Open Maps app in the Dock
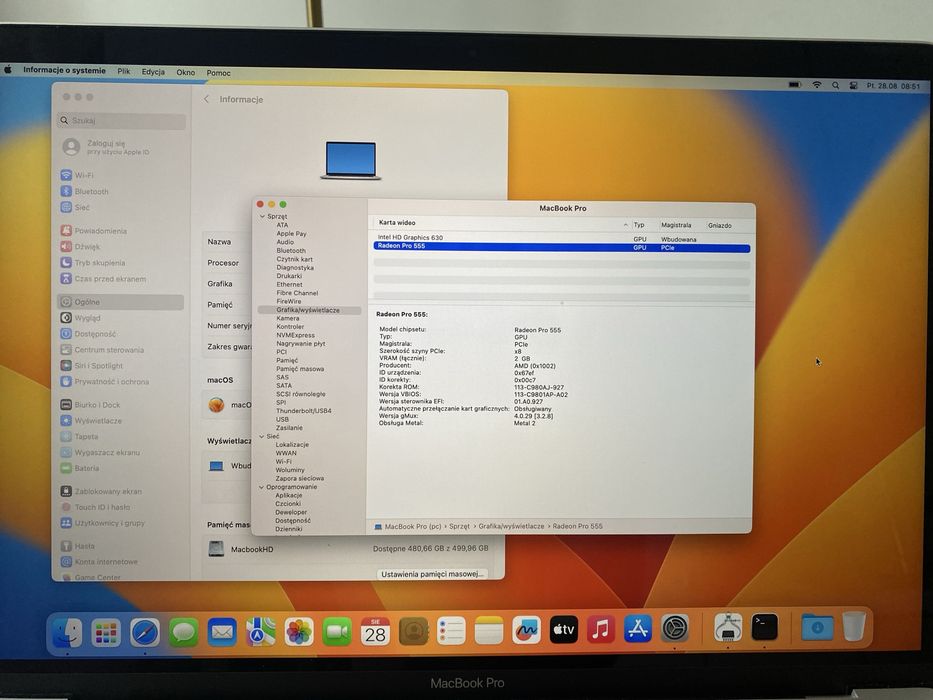Image resolution: width=933 pixels, height=700 pixels. 260,632
